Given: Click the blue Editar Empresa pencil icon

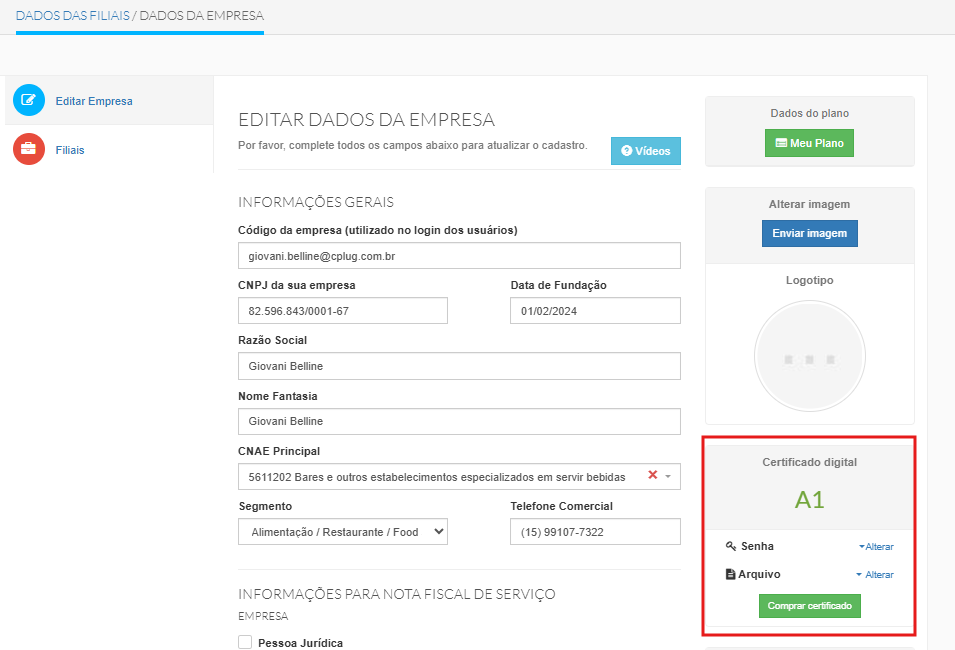Looking at the screenshot, I should pyautogui.click(x=29, y=101).
